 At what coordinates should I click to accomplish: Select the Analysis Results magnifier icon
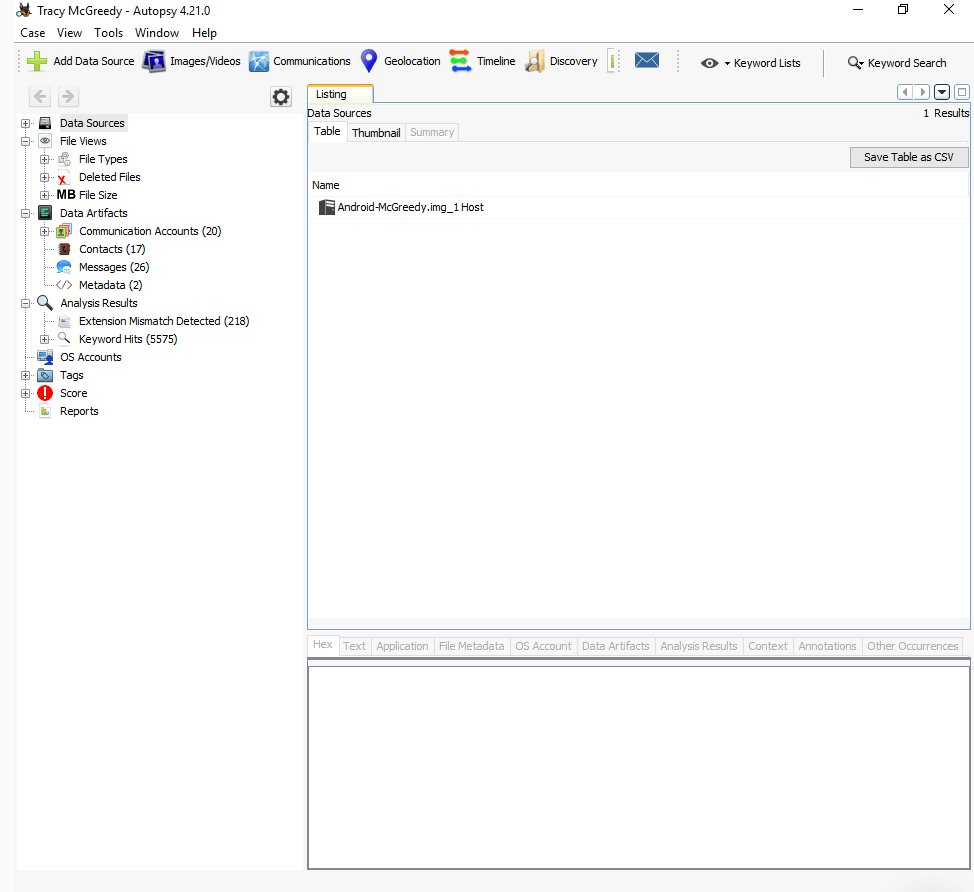pos(45,303)
